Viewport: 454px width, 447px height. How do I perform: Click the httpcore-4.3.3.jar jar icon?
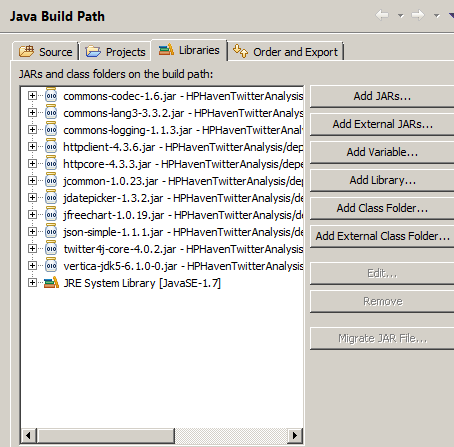[x=51, y=163]
